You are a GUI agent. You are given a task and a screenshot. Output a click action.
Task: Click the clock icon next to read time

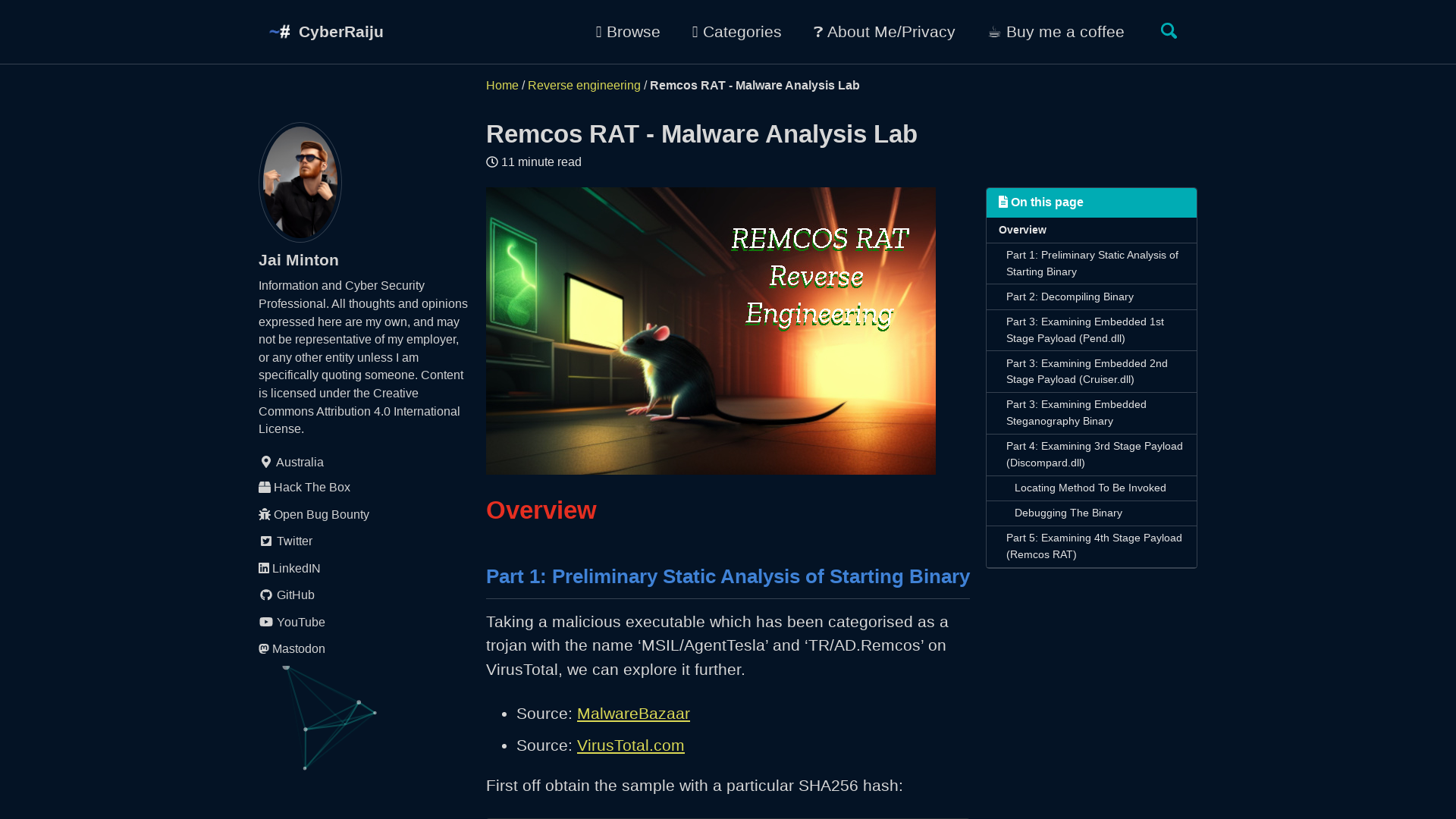tap(492, 161)
